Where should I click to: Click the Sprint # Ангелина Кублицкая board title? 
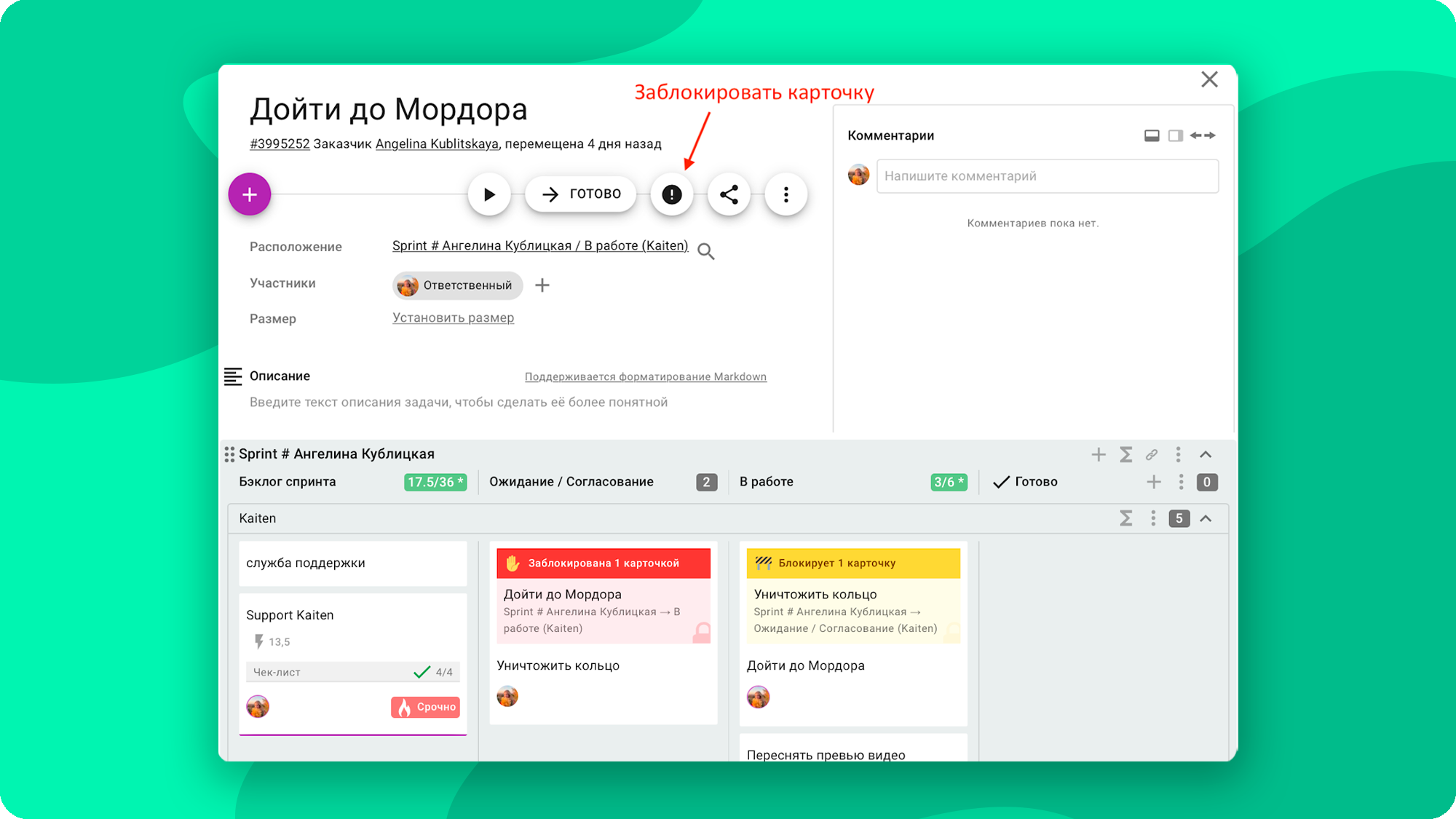pos(336,454)
